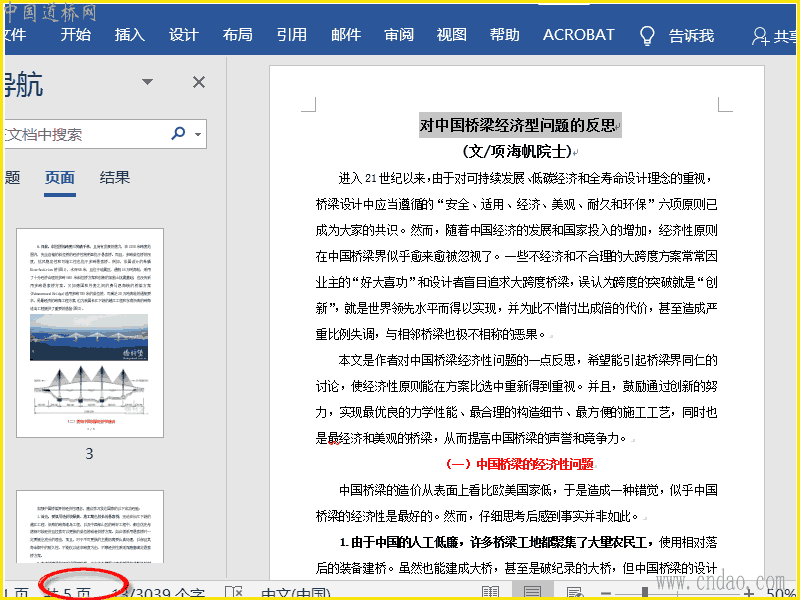Open the 引用 ribbon tab
The height and width of the screenshot is (600, 800).
[x=292, y=35]
